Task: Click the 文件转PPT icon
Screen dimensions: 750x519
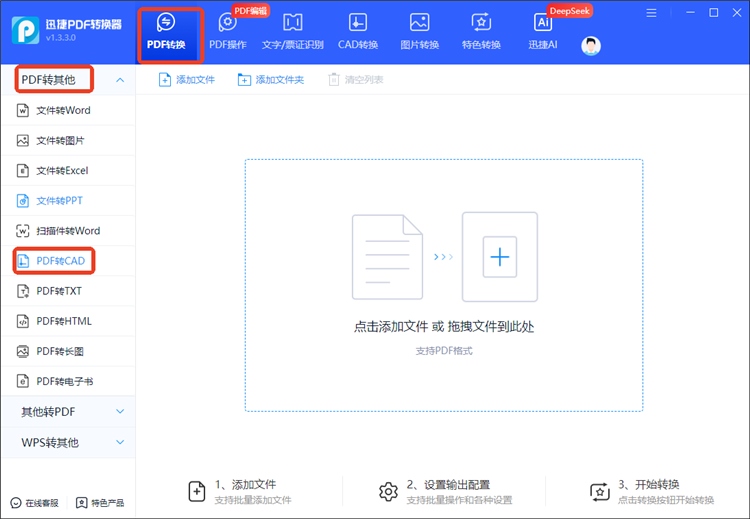Action: pos(22,201)
